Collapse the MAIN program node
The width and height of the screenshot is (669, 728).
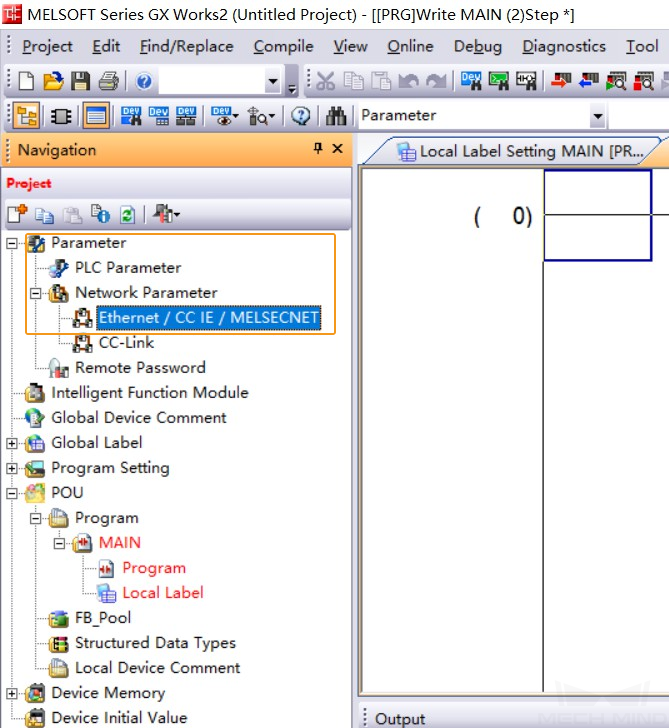point(59,543)
